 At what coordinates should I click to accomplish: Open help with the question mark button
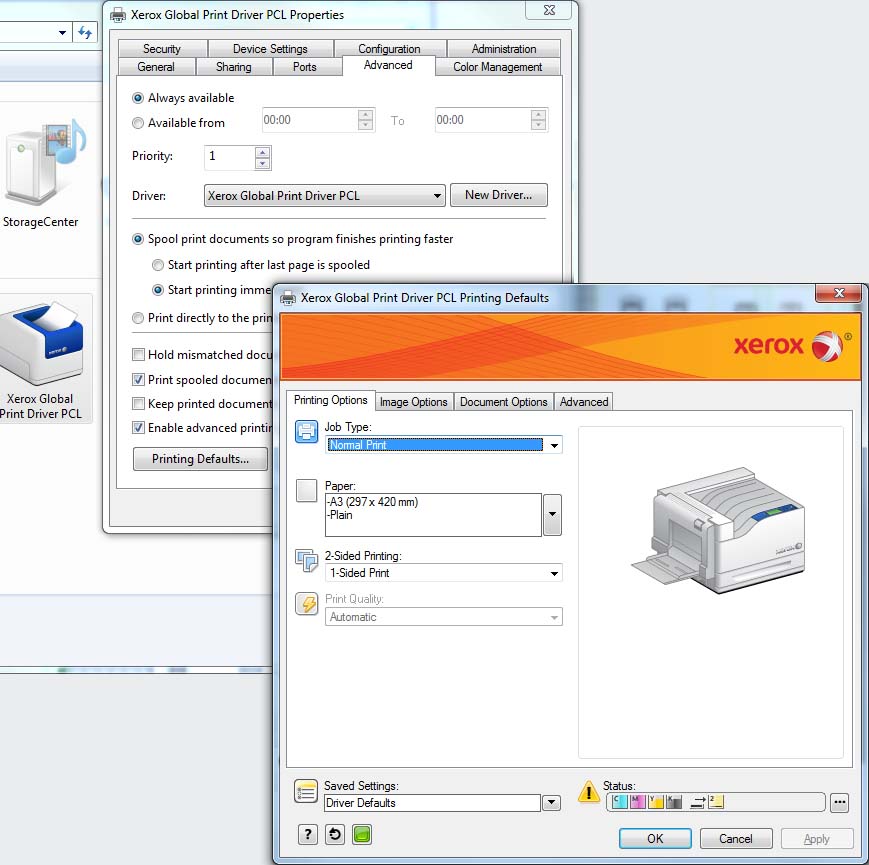tap(308, 834)
